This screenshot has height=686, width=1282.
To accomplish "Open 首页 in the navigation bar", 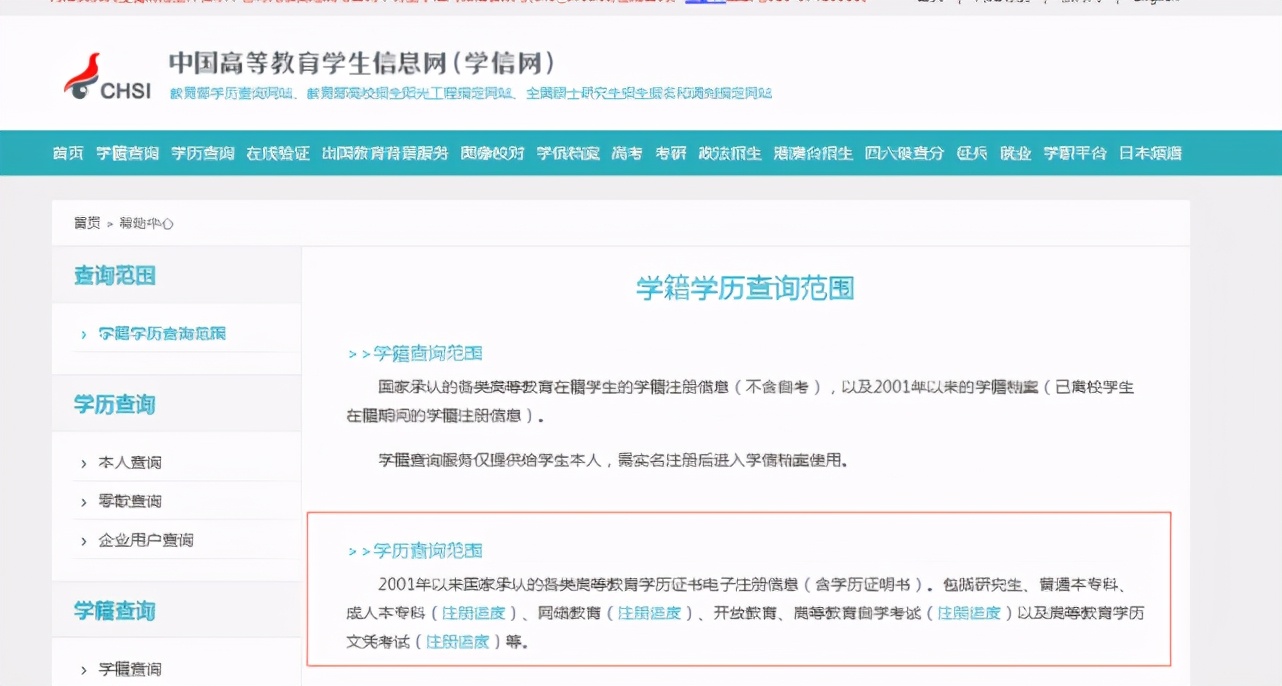I will click(66, 154).
